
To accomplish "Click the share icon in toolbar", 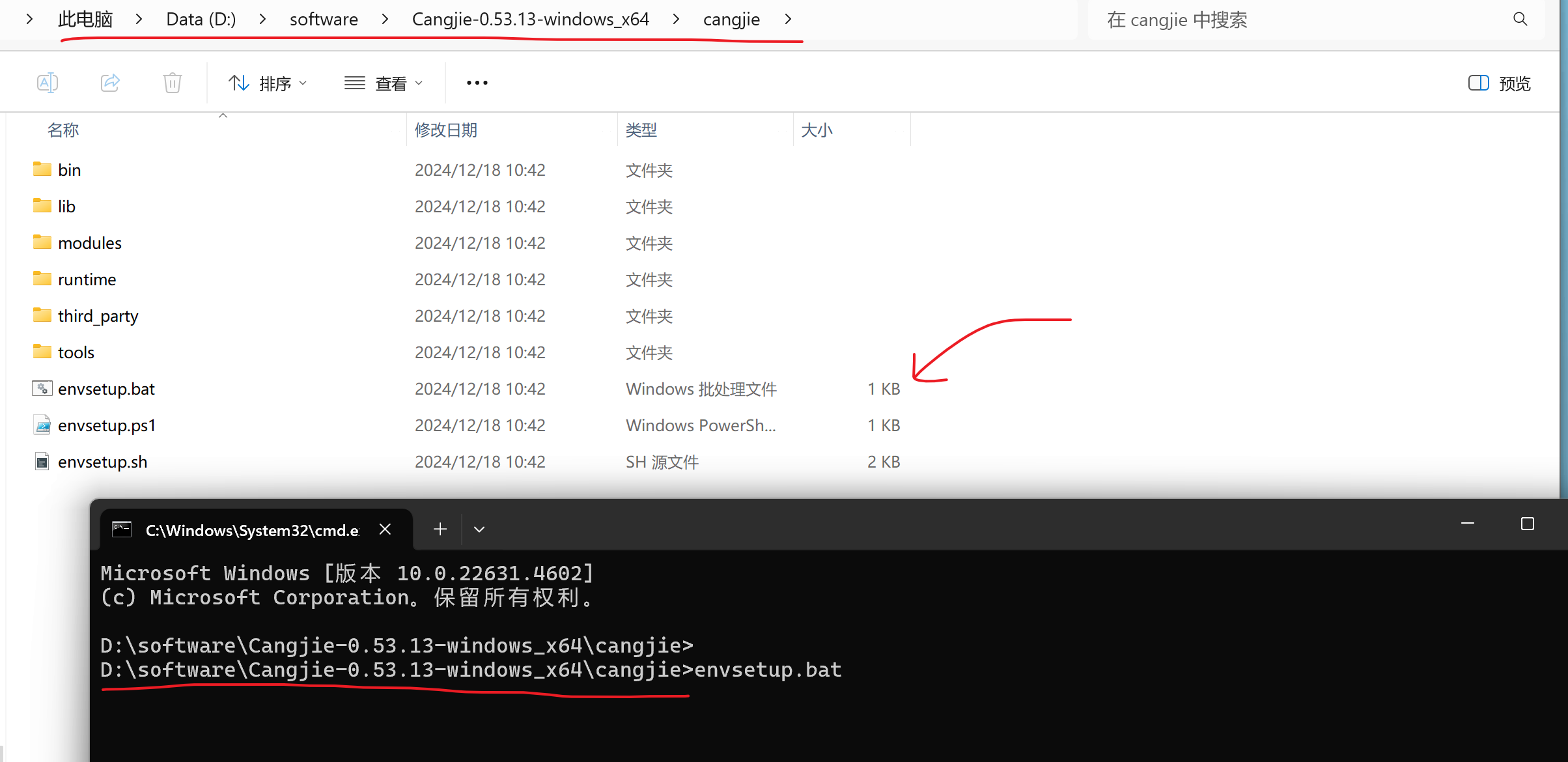I will click(x=110, y=83).
